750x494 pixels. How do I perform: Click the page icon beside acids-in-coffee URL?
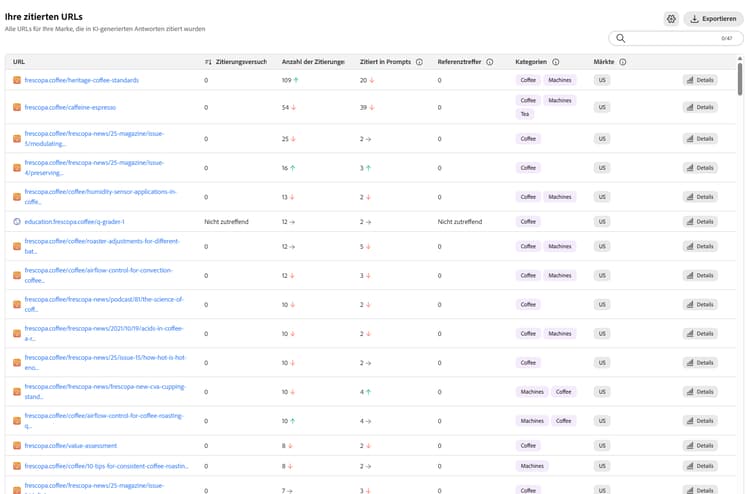(17, 334)
